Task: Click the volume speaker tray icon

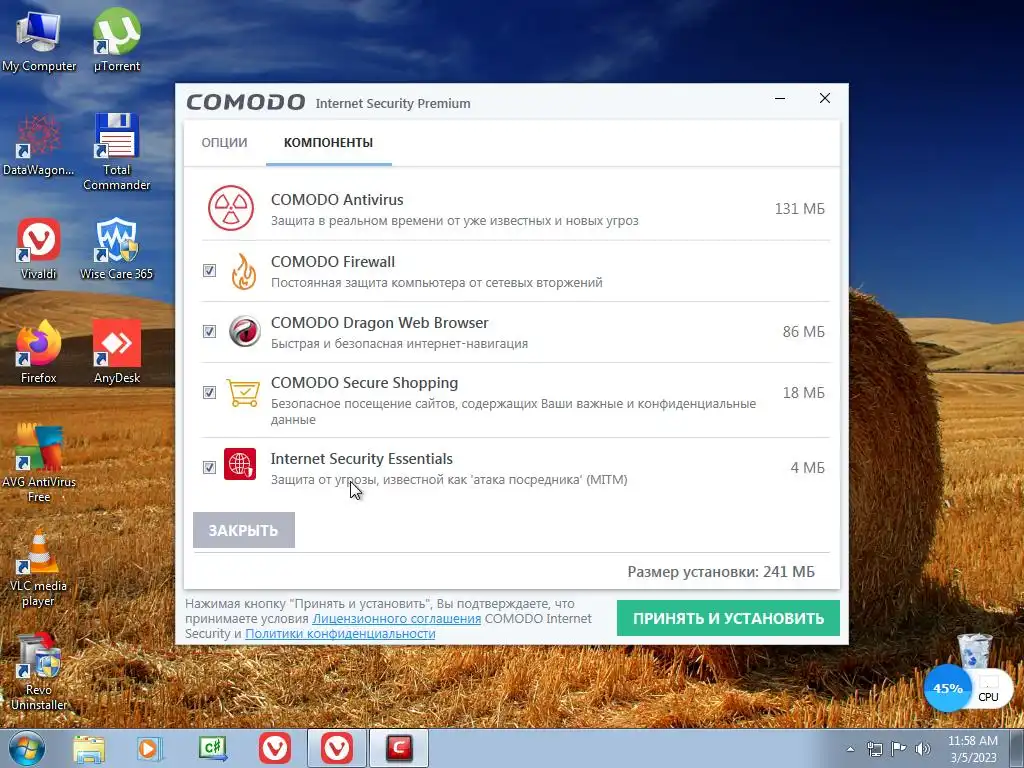Action: (923, 749)
